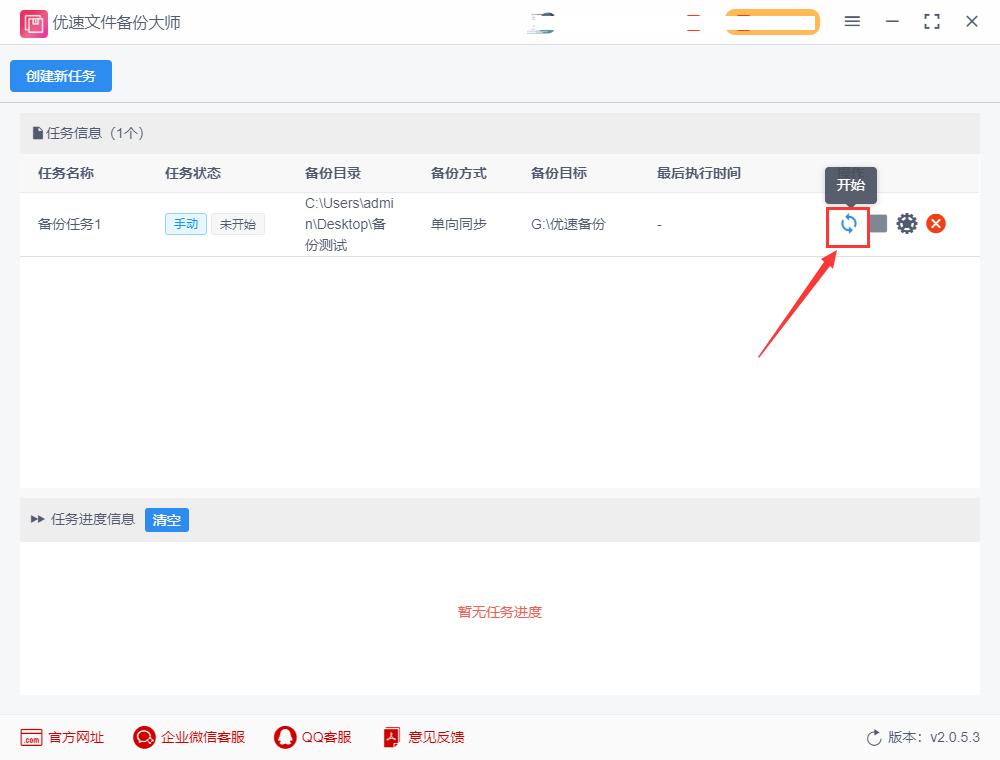
Task: Clear progress logs with the 清空 button
Action: click(166, 519)
